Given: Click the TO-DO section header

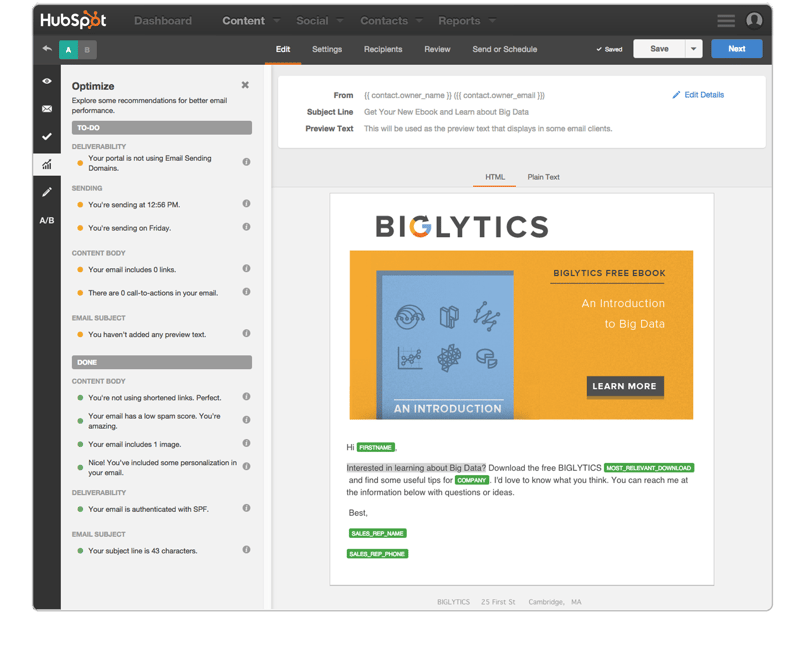Looking at the screenshot, I should tap(162, 128).
